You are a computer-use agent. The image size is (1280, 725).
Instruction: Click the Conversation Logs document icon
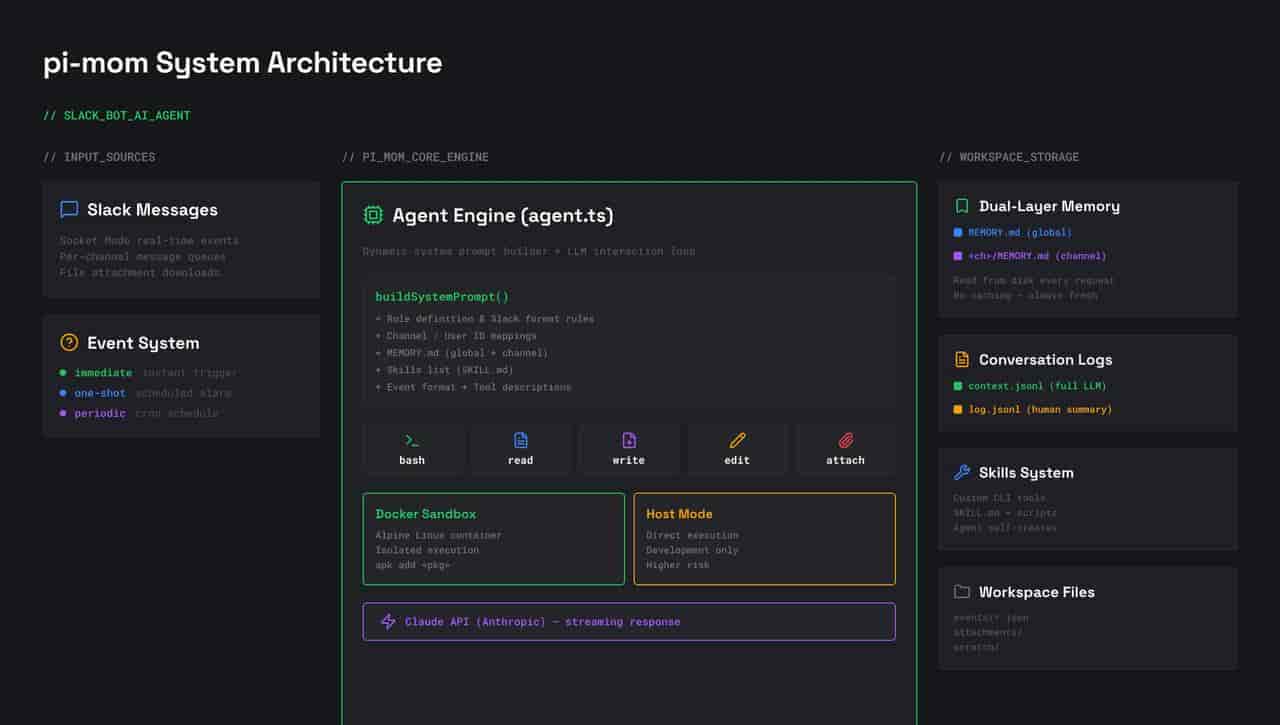pyautogui.click(x=962, y=359)
